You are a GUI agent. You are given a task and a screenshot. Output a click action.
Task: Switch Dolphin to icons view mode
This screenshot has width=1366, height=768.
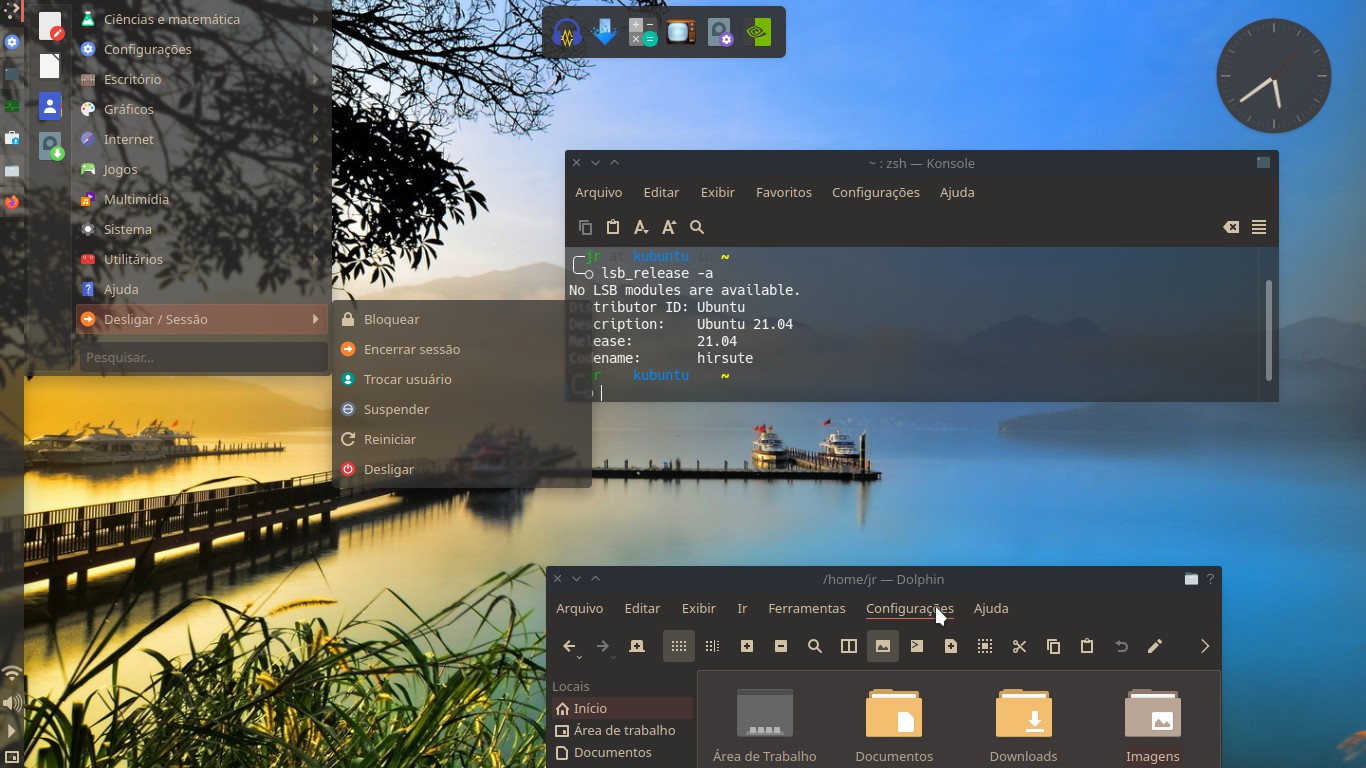(x=678, y=646)
